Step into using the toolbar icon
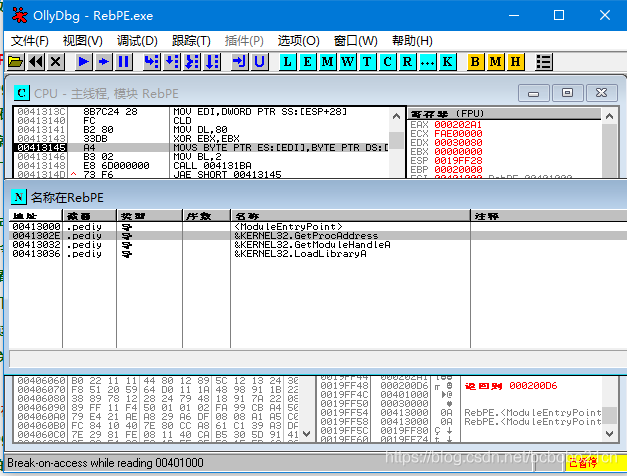This screenshot has width=627, height=476. point(152,62)
